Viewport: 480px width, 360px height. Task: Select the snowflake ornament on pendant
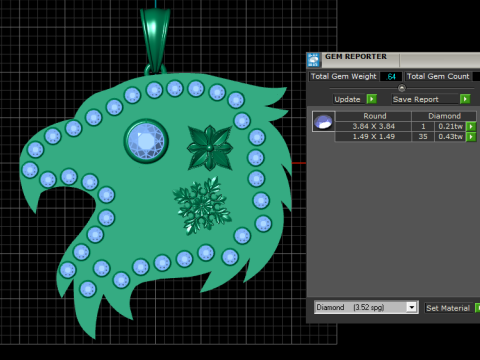click(x=202, y=205)
